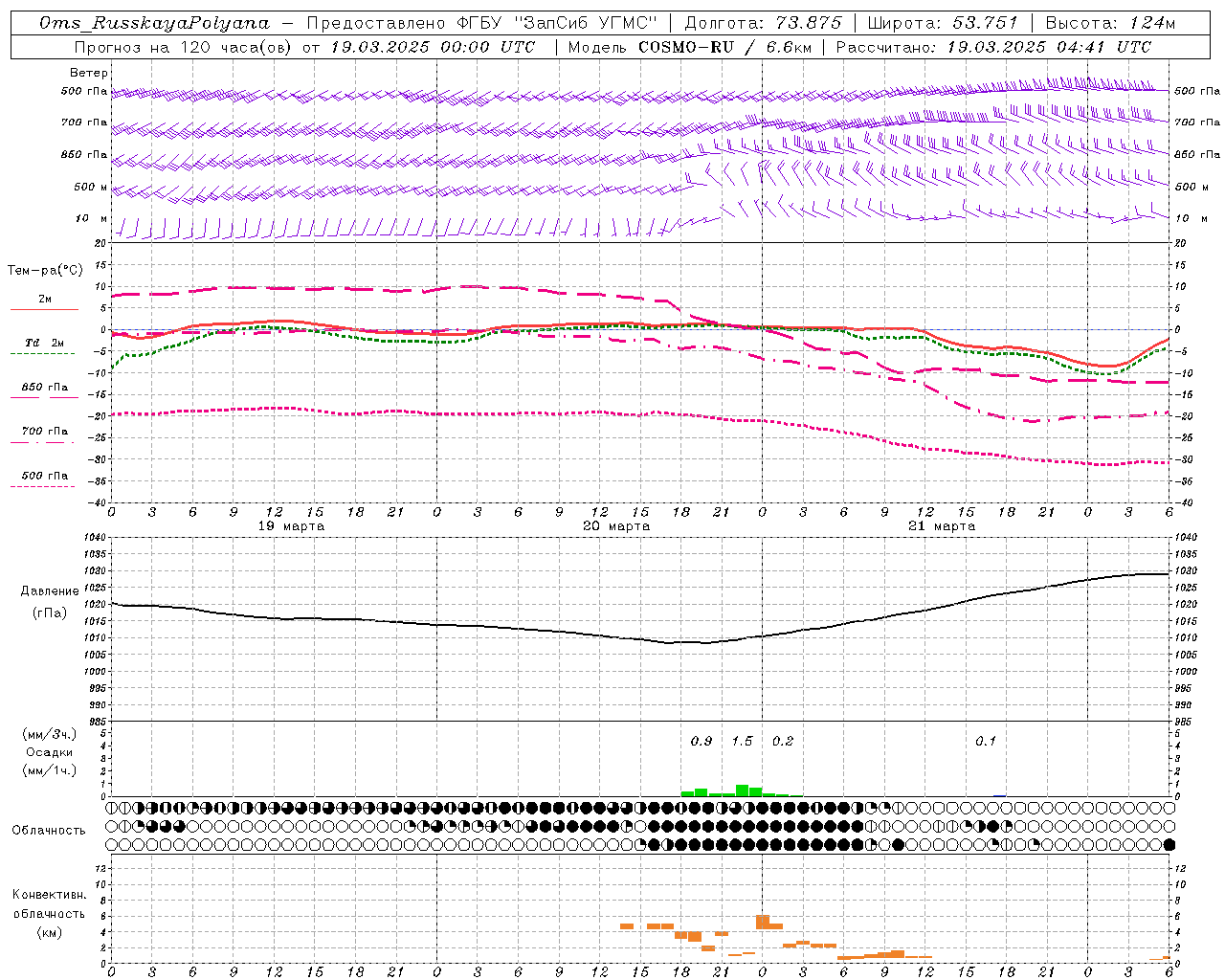Click the computed time 19.03.2025 04:41 UTC
This screenshot has width=1225, height=980.
coord(1049,47)
